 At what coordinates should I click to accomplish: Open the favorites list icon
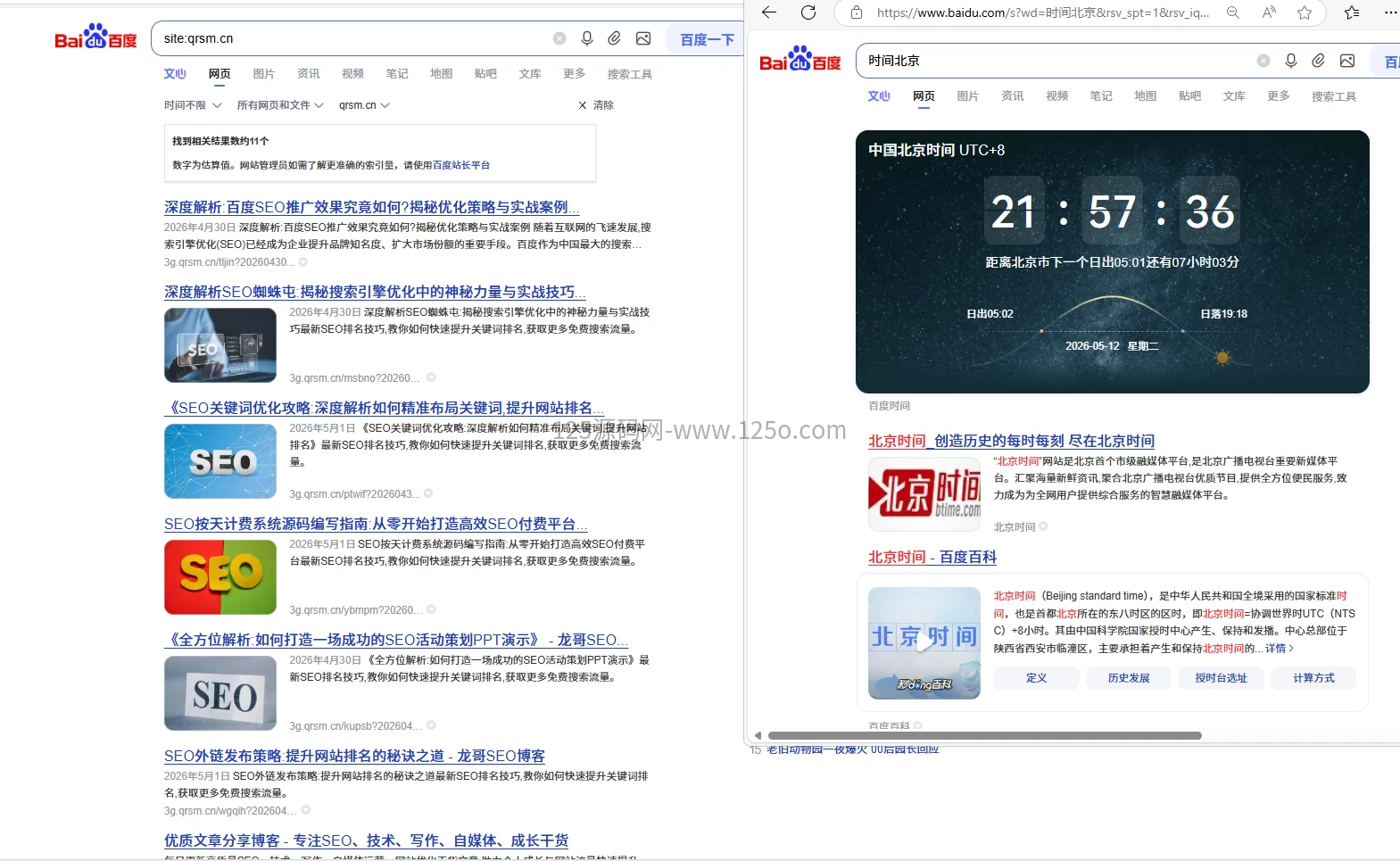[x=1353, y=12]
